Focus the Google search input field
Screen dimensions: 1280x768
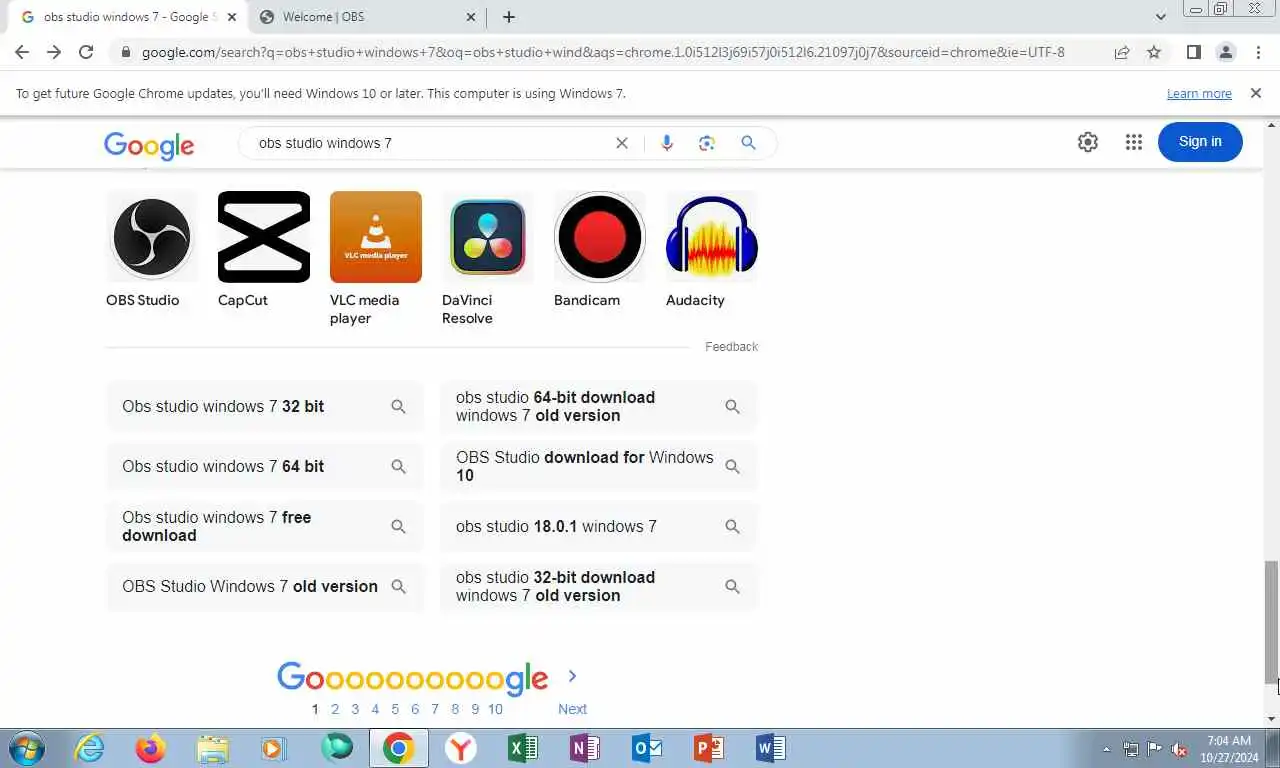430,143
